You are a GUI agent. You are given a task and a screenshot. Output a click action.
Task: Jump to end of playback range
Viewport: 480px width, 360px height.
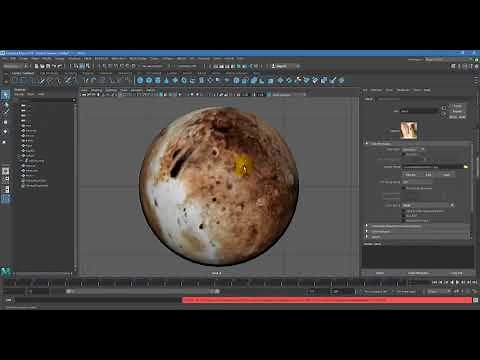click(x=474, y=282)
